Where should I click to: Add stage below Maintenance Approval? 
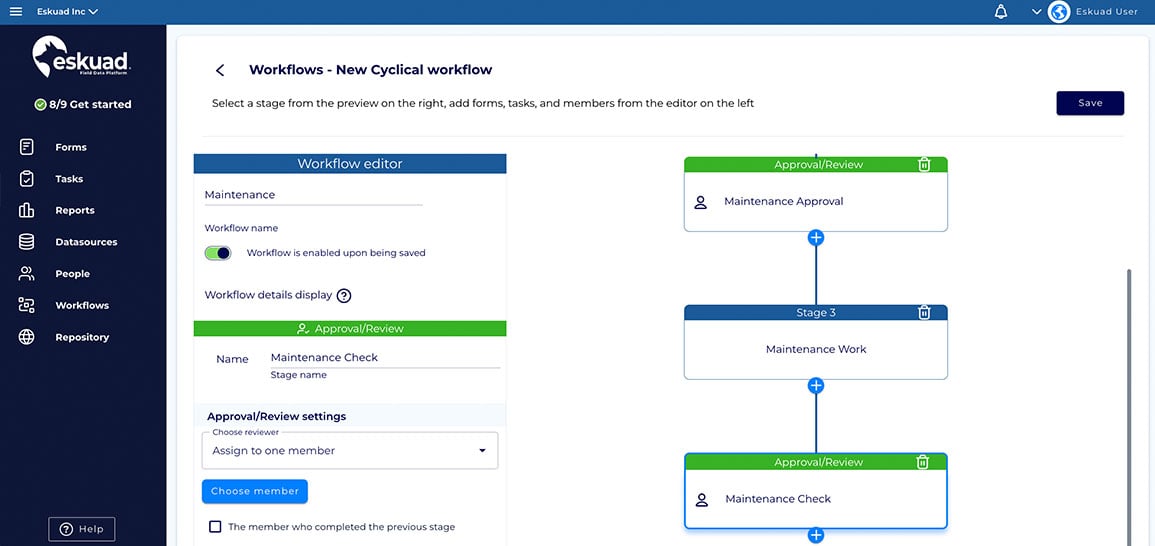[x=816, y=238]
